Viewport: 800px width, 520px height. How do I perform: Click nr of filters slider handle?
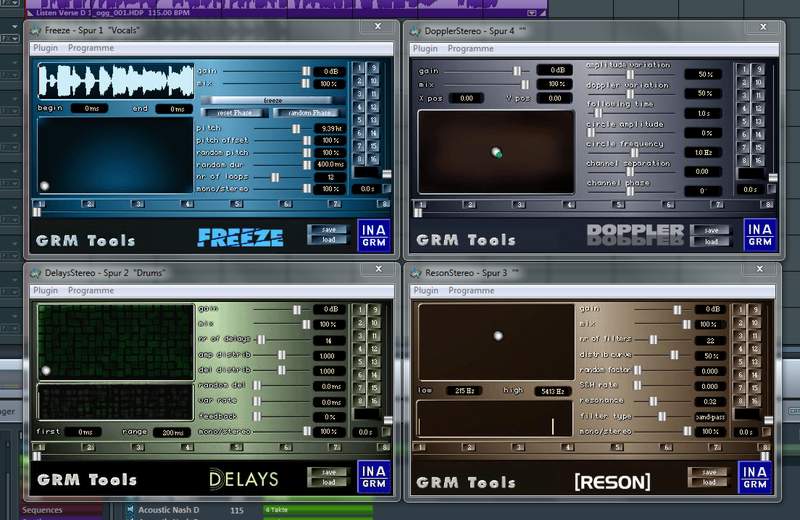point(653,339)
